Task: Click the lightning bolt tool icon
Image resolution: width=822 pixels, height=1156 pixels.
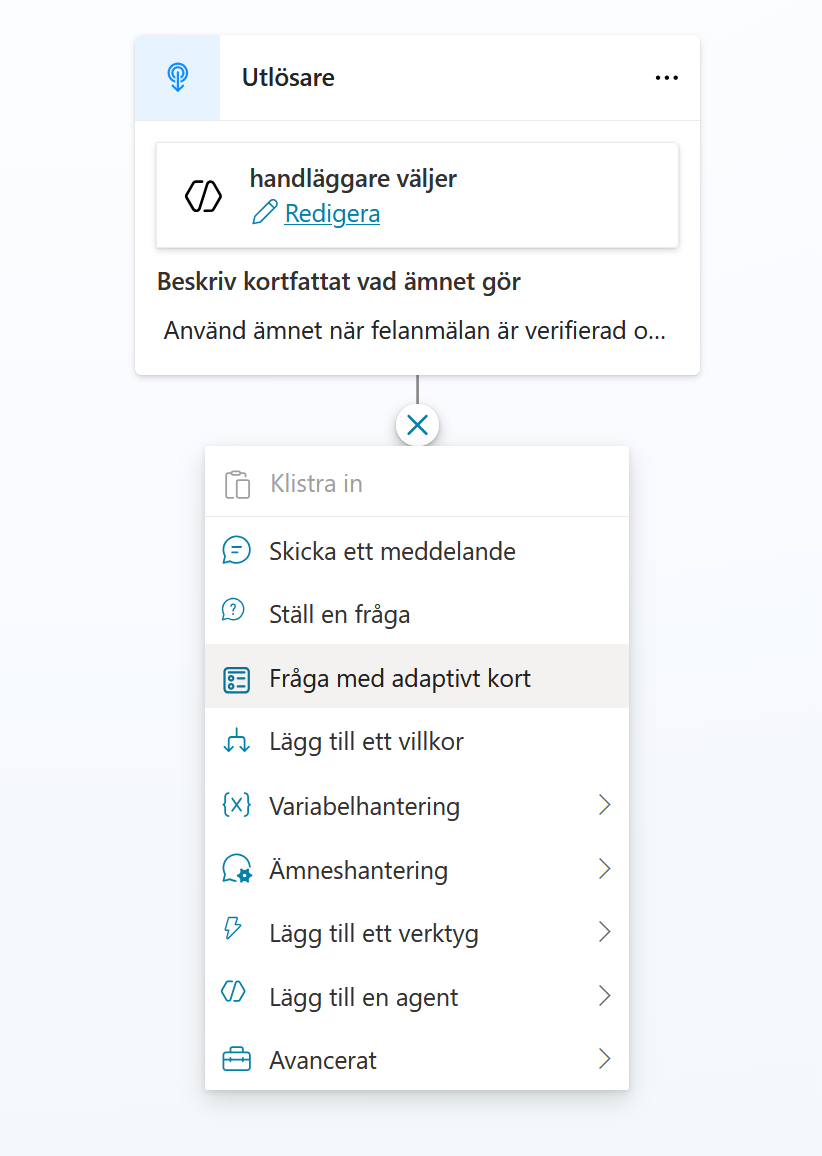Action: click(233, 928)
